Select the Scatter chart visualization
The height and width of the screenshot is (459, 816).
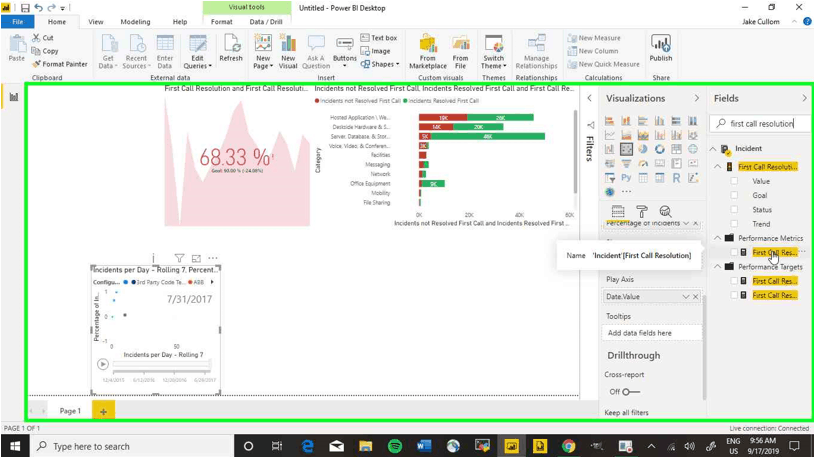626,149
